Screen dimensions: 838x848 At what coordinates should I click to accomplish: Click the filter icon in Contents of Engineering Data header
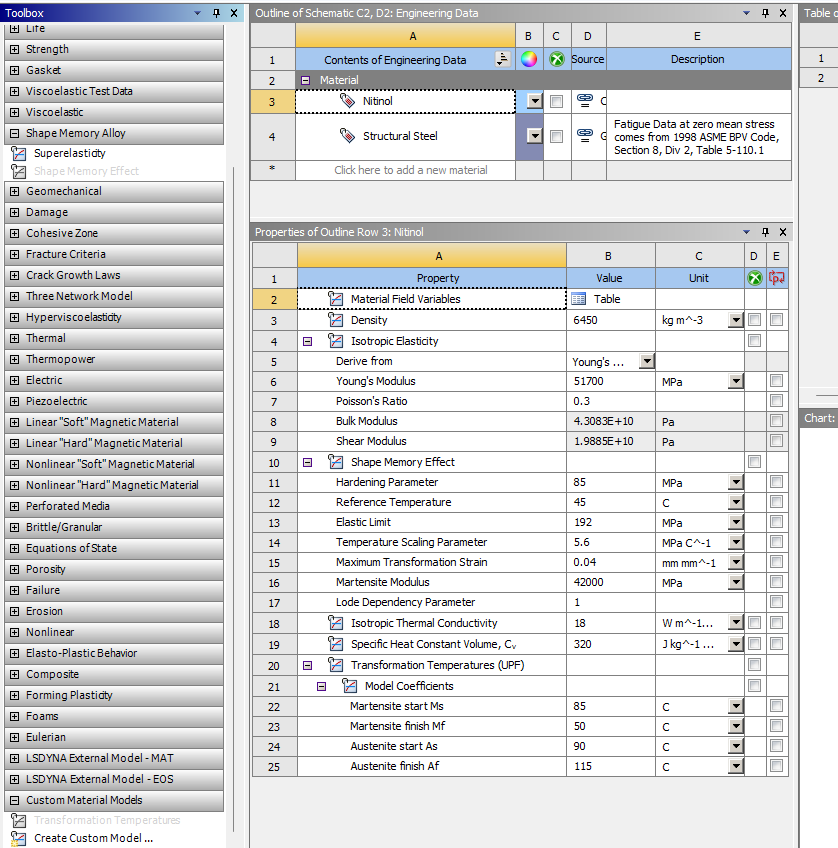tap(502, 59)
